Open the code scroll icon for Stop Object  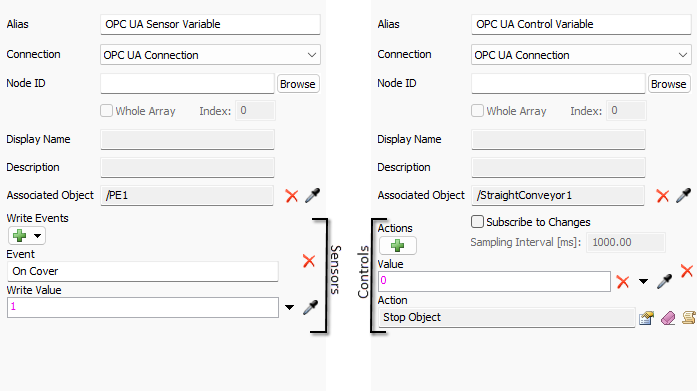689,318
